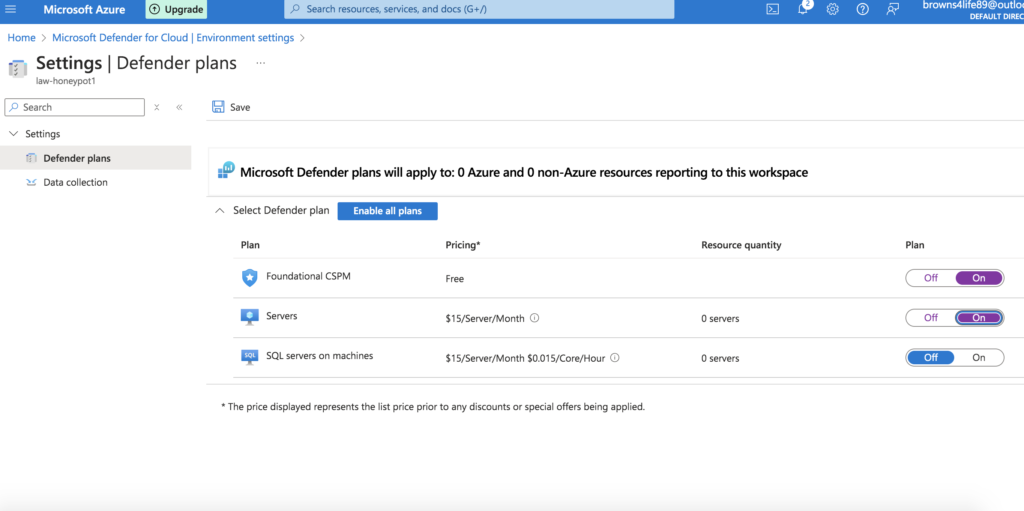Click the Settings page header icon
The width and height of the screenshot is (1024, 511).
click(x=18, y=68)
